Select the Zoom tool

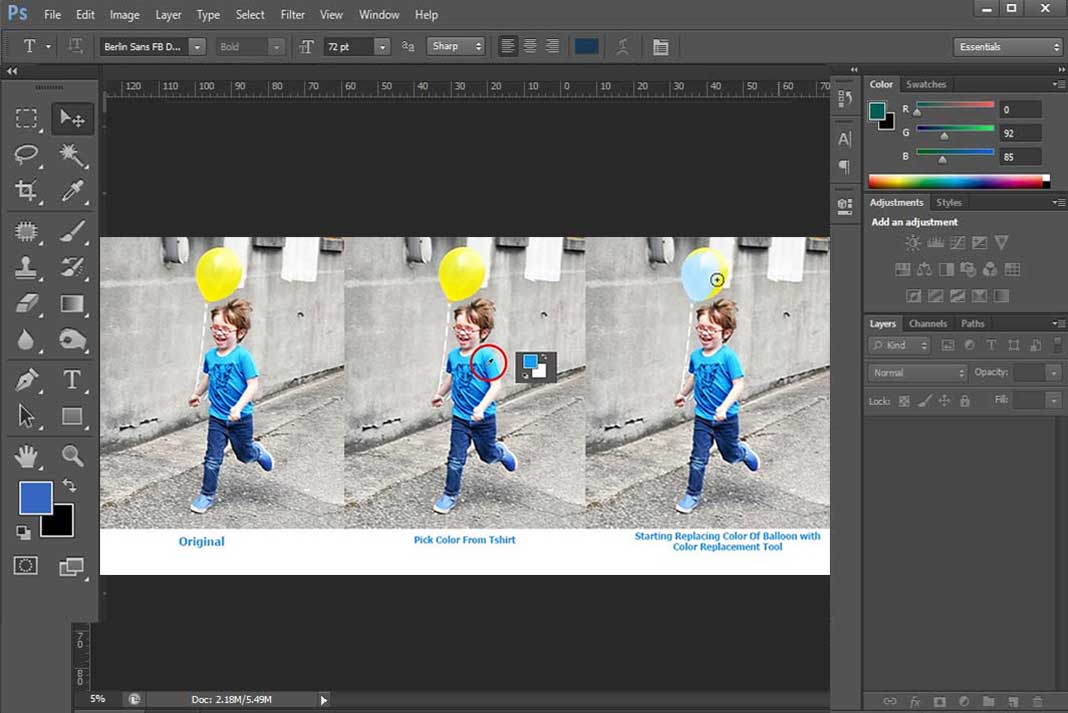(72, 456)
